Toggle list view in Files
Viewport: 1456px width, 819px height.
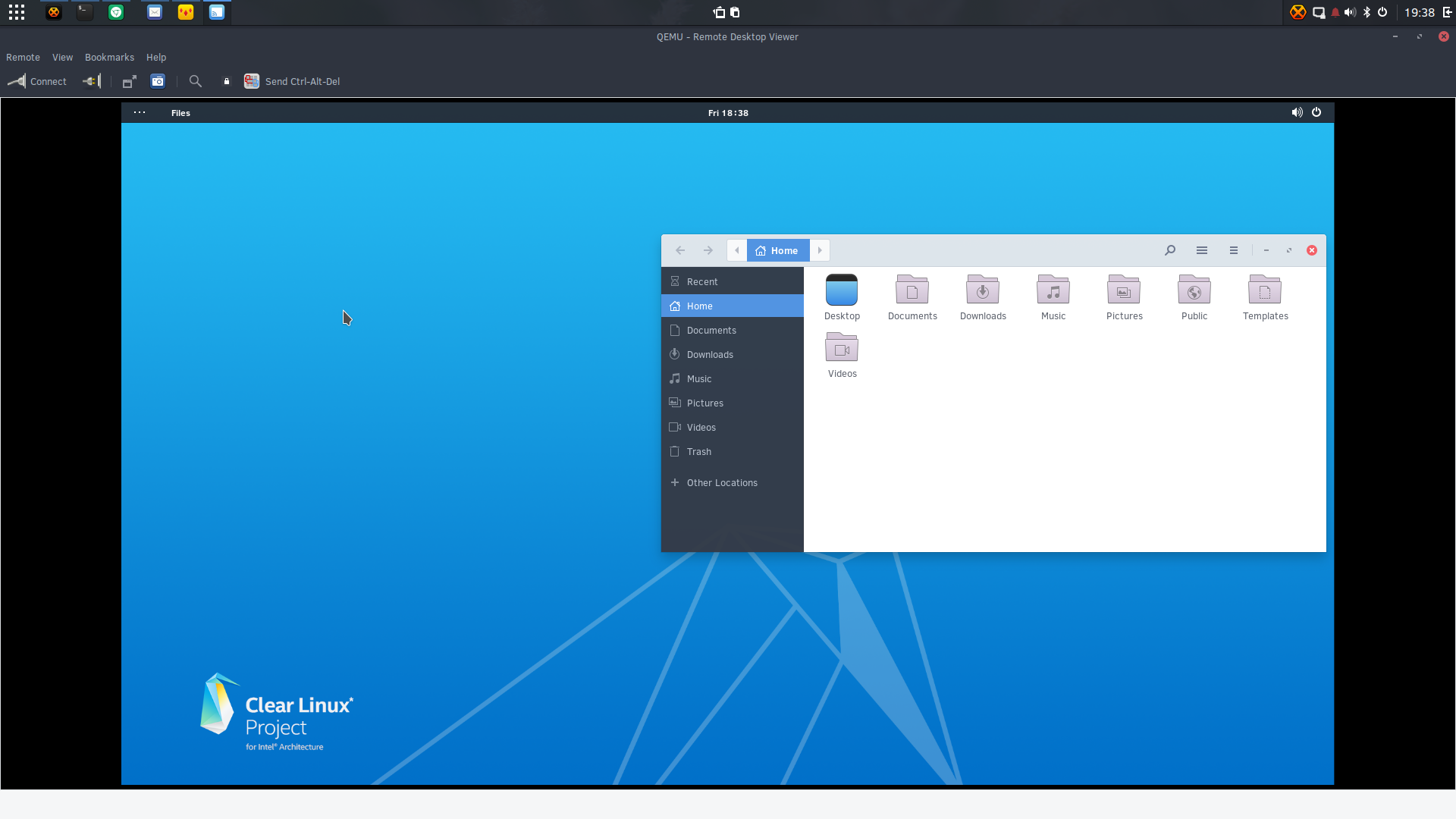click(x=1202, y=250)
